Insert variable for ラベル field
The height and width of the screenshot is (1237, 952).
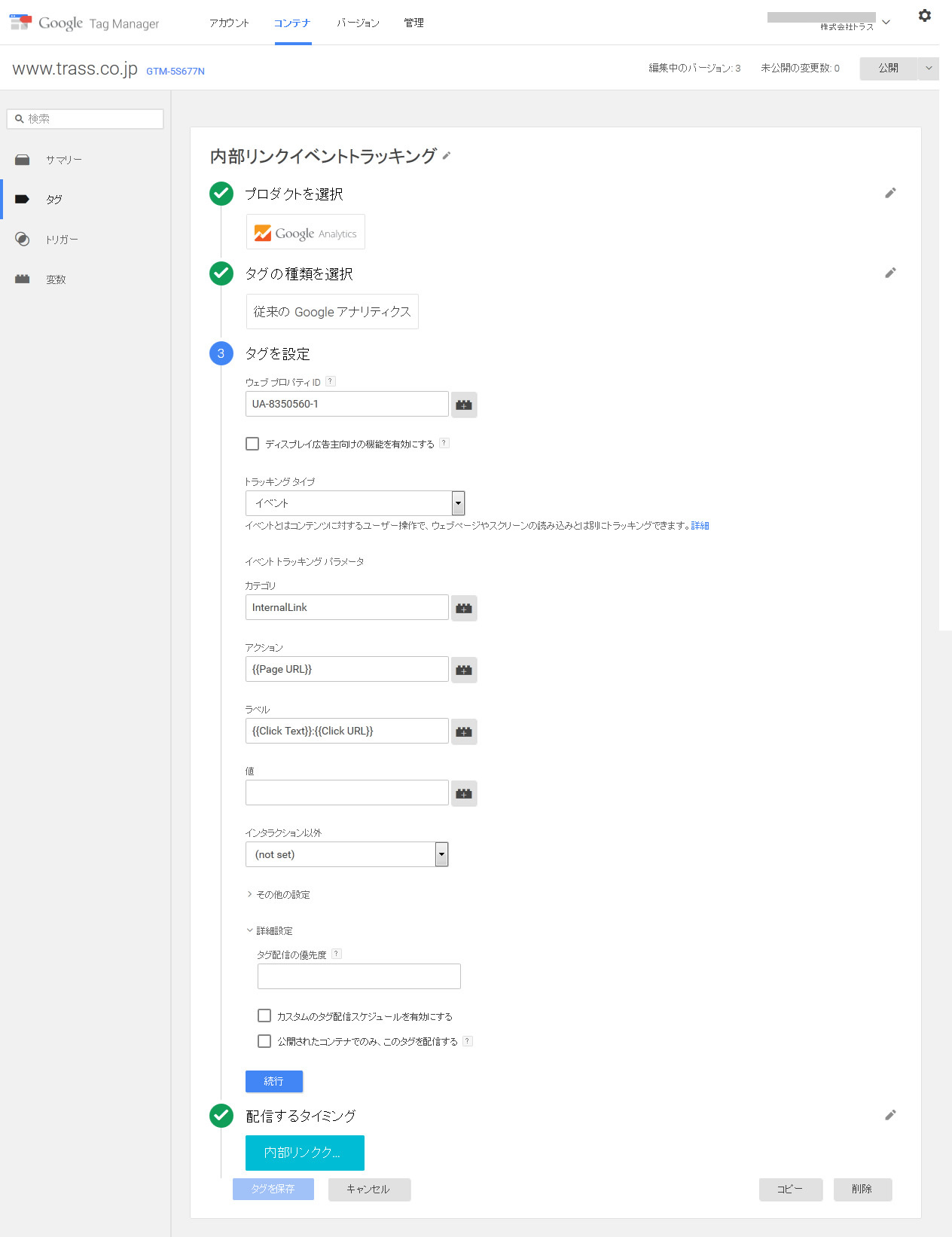click(464, 732)
